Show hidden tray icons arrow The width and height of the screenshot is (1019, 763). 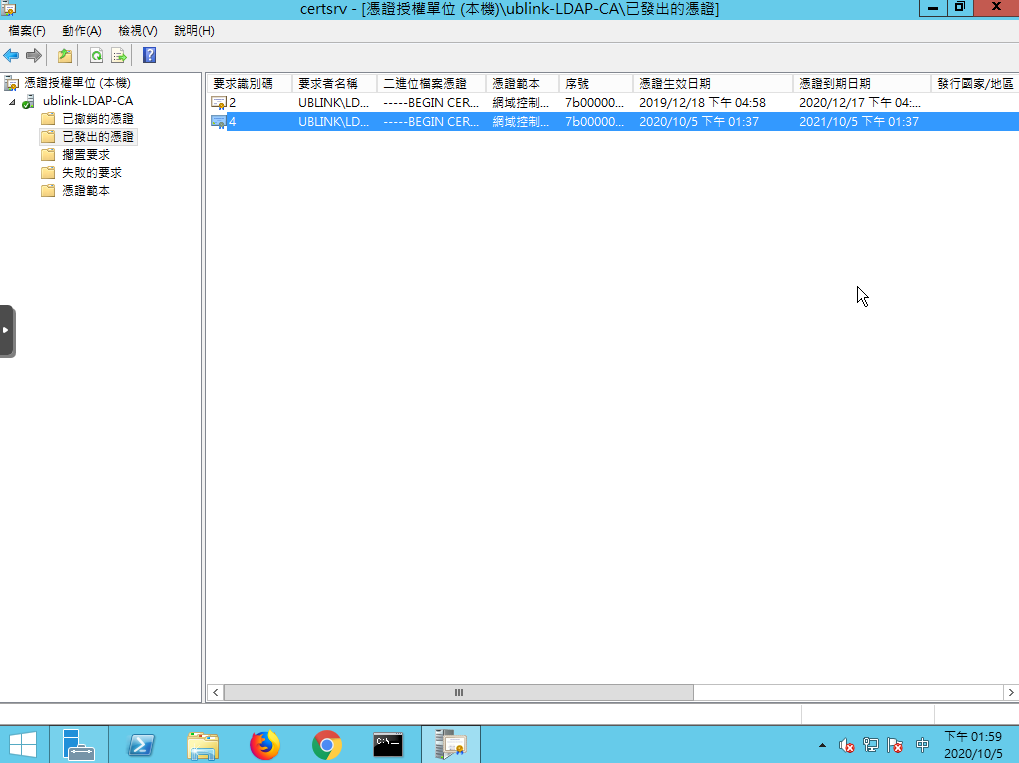coord(822,745)
